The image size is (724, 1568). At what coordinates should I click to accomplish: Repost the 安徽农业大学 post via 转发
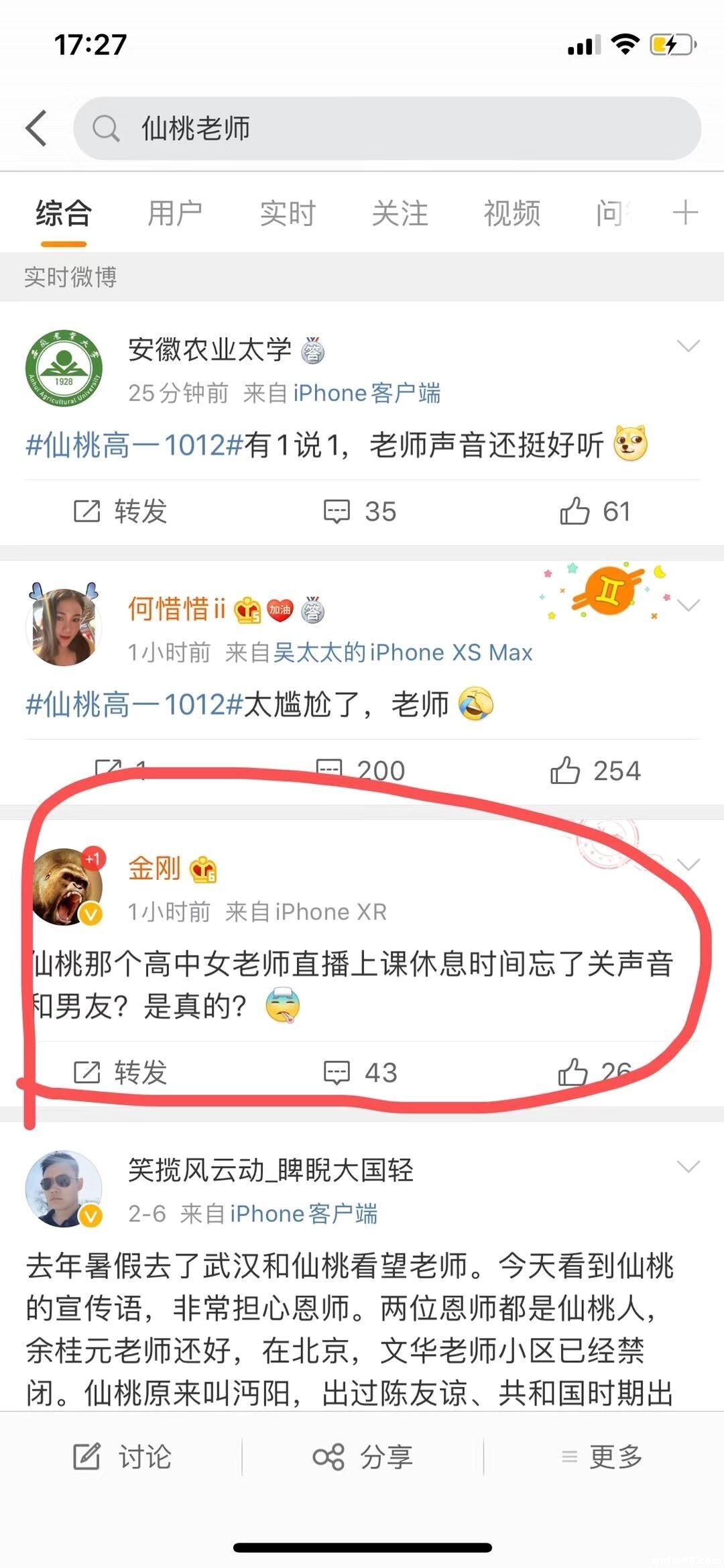pos(120,511)
